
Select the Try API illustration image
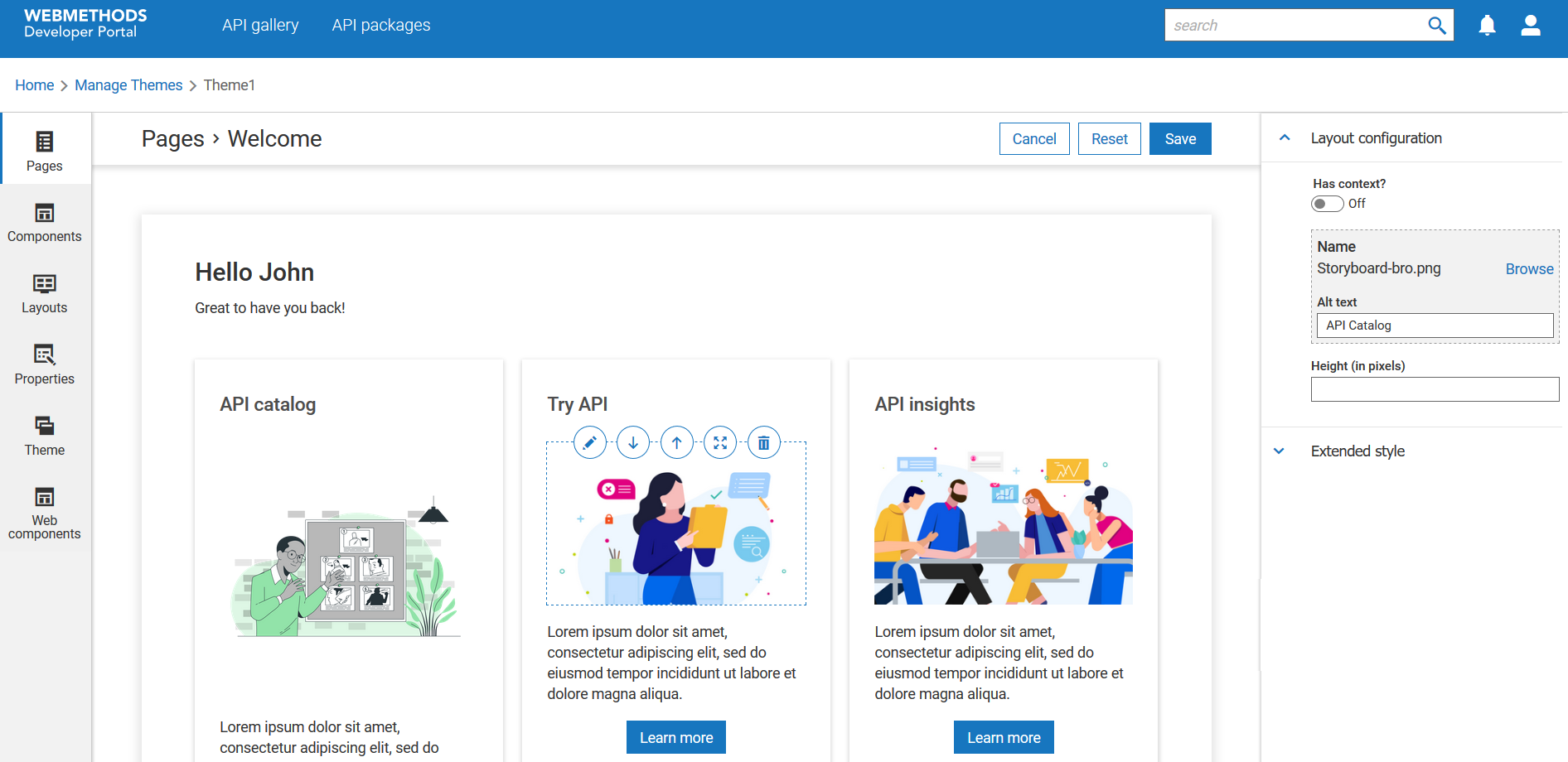(676, 523)
